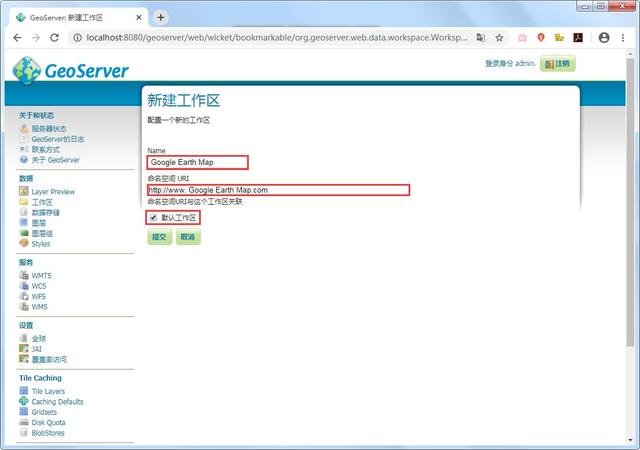Click the layer groups icon
The width and height of the screenshot is (640, 450).
click(24, 233)
